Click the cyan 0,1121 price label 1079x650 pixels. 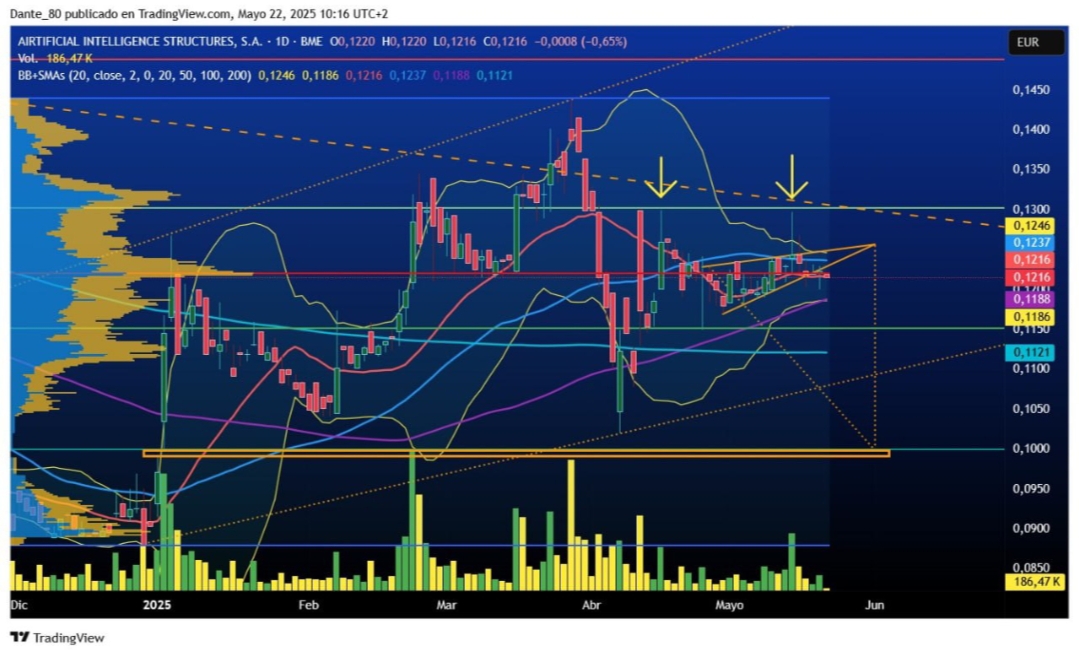pos(1031,353)
